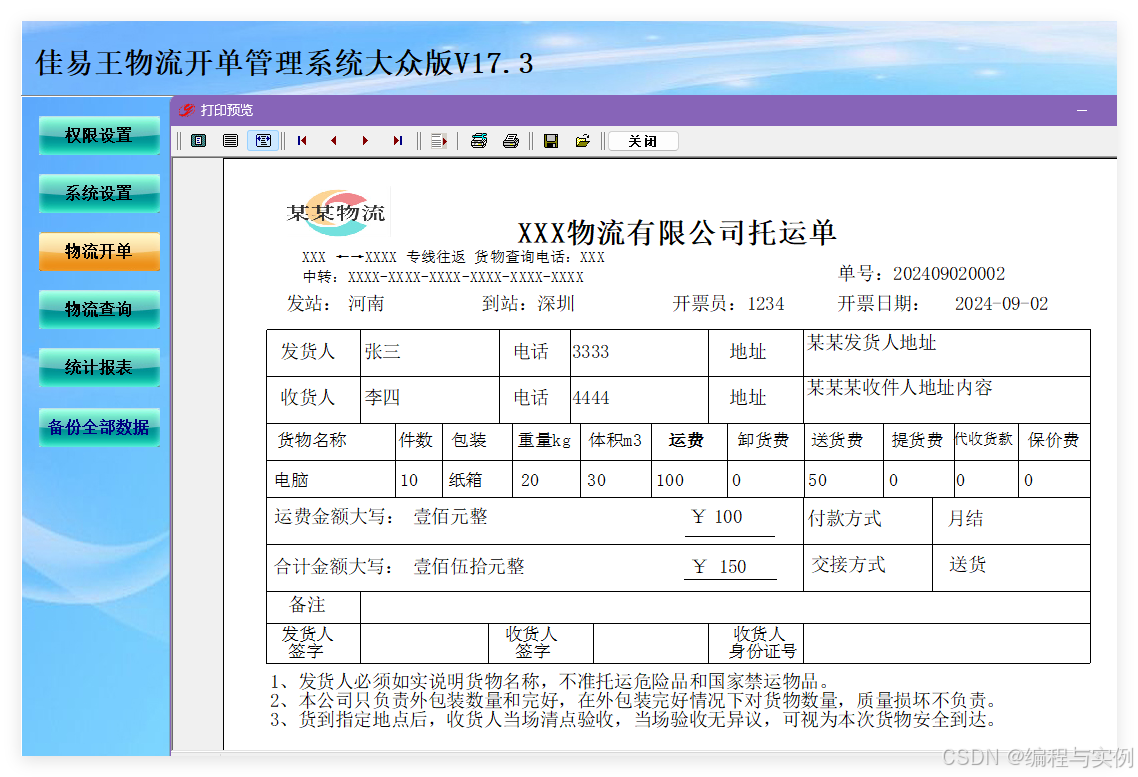Click departure station value 河南
Viewport: 1138px width, 777px height.
[366, 303]
